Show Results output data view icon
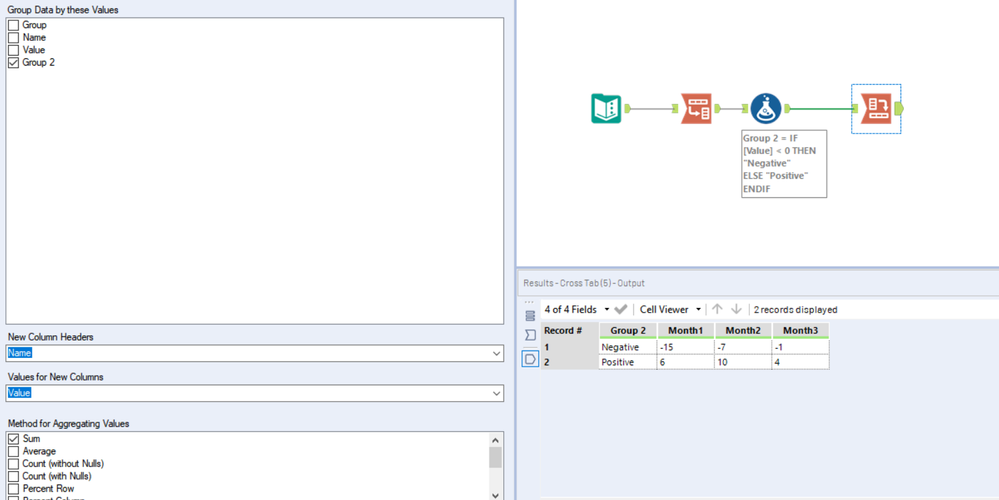The width and height of the screenshot is (999, 500). pos(530,359)
